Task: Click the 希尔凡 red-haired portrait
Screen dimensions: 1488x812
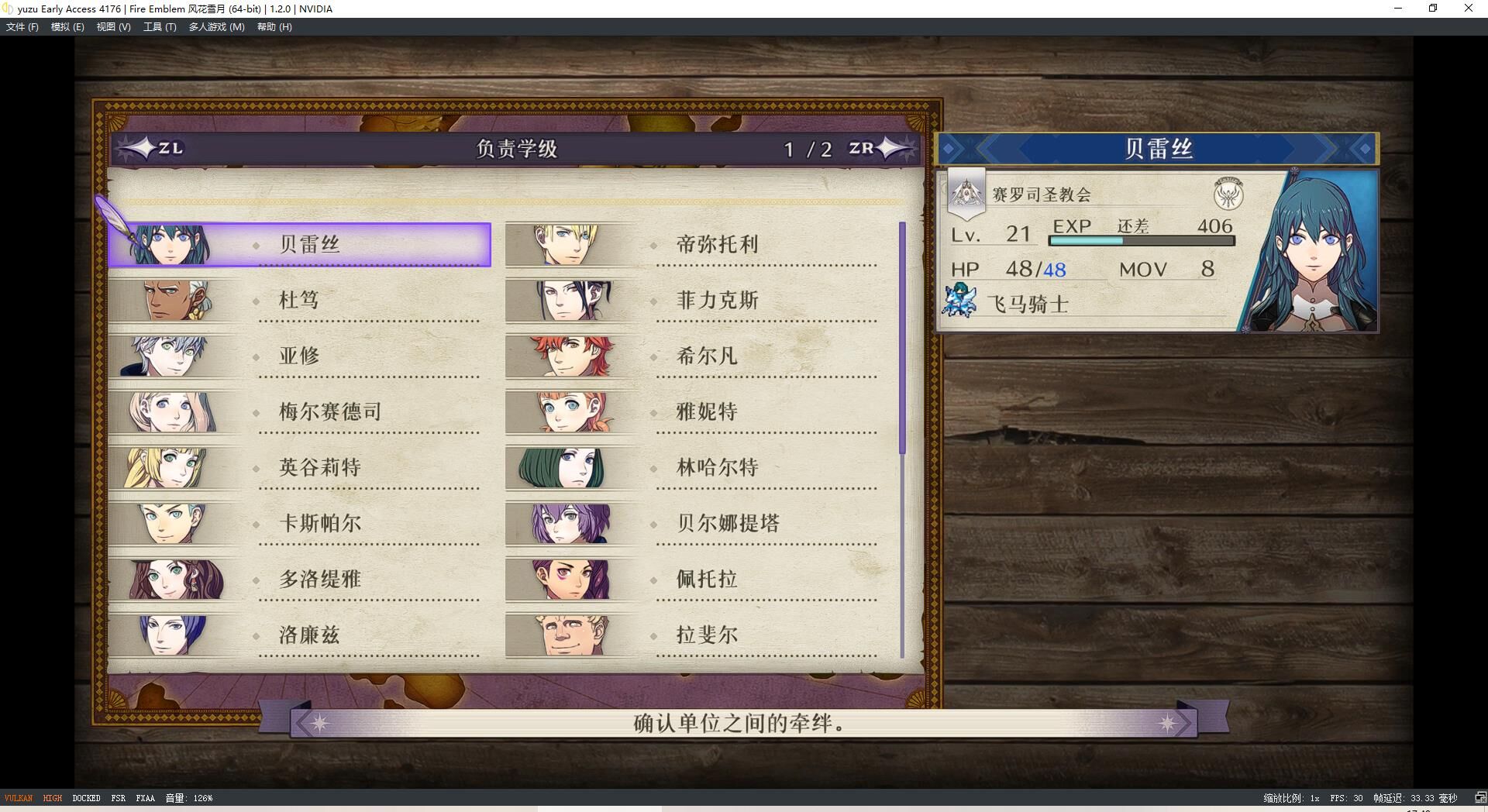Action: click(x=573, y=356)
